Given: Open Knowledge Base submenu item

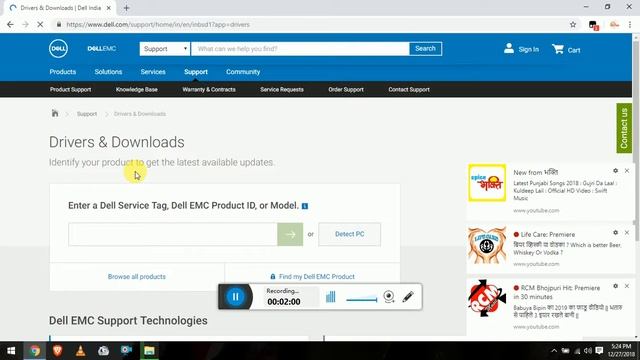Looking at the screenshot, I should [136, 89].
